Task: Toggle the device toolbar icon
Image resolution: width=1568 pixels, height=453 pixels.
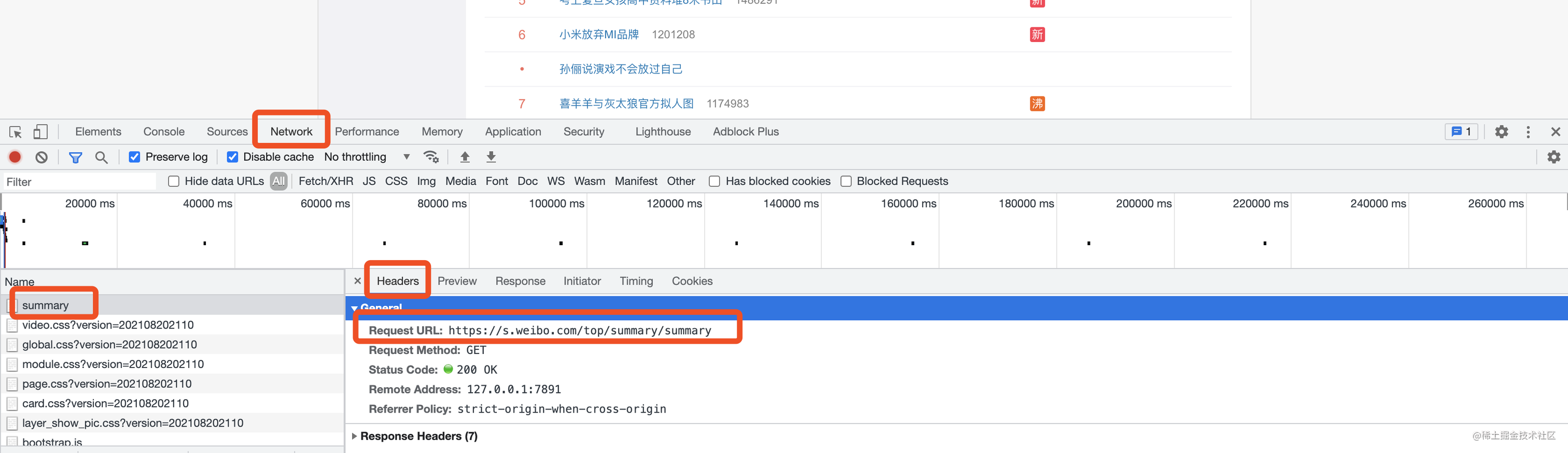Action: point(41,132)
